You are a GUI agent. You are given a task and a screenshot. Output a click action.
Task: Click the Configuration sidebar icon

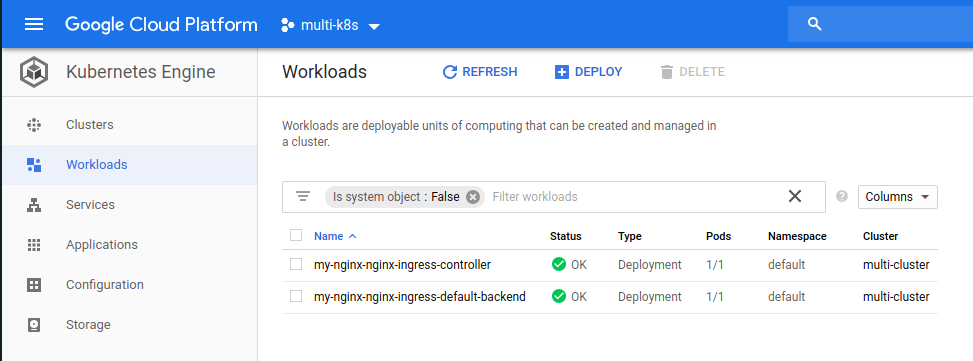34,285
